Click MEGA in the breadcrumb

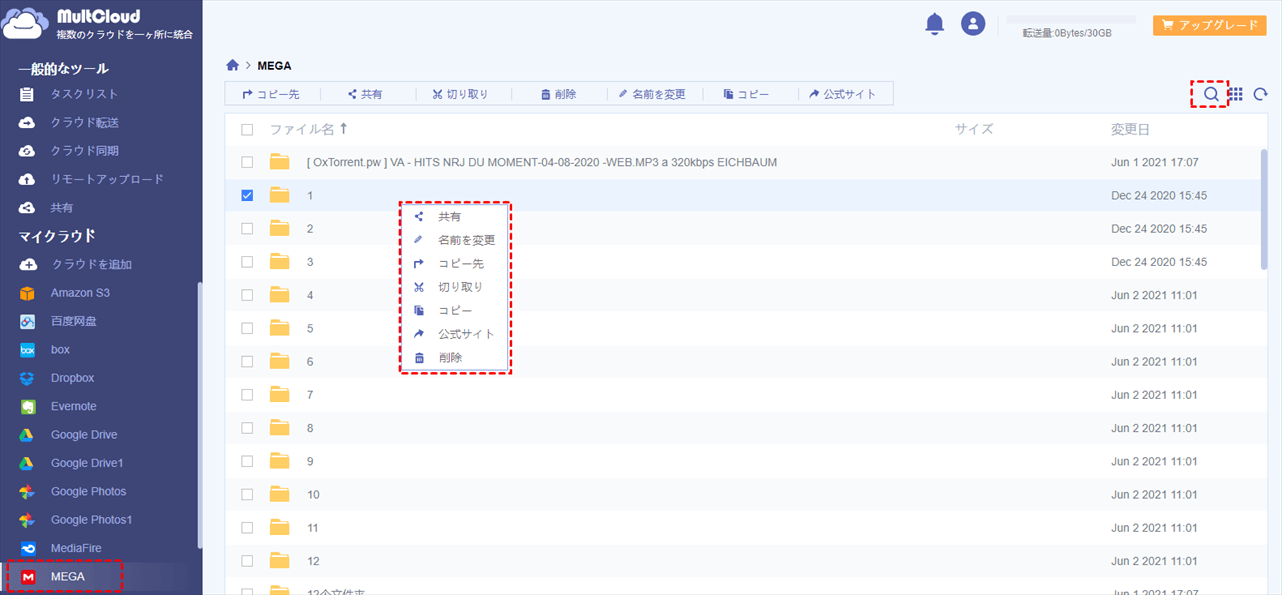click(x=275, y=66)
